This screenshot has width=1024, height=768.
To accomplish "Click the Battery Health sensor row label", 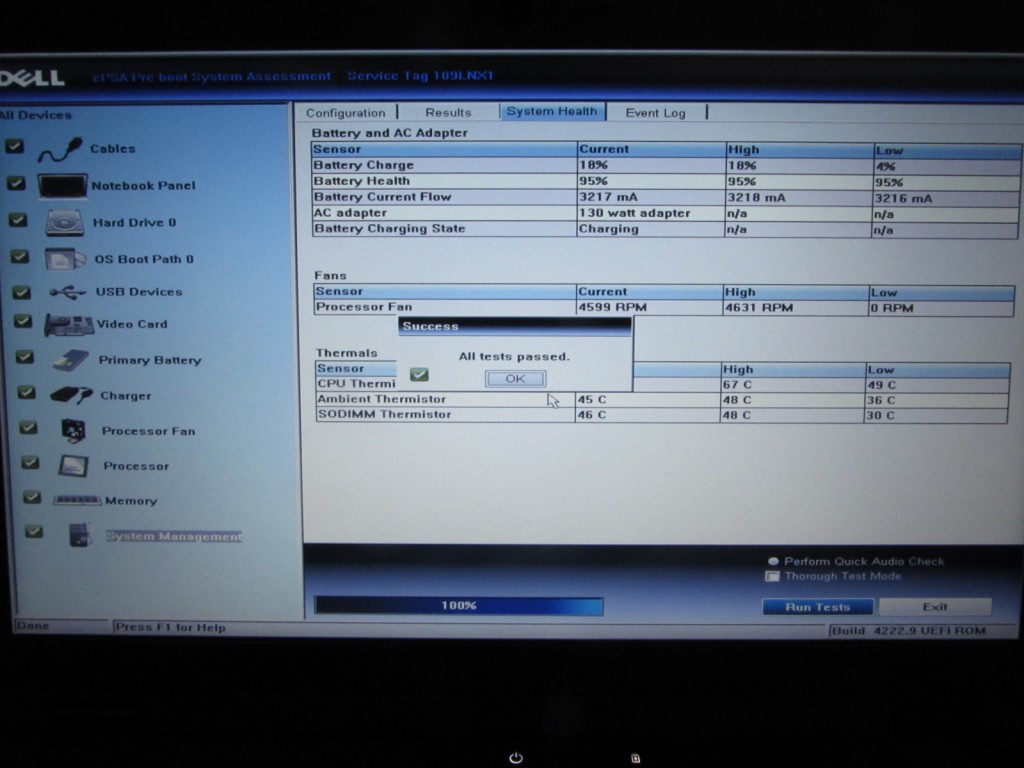I will tap(362, 181).
